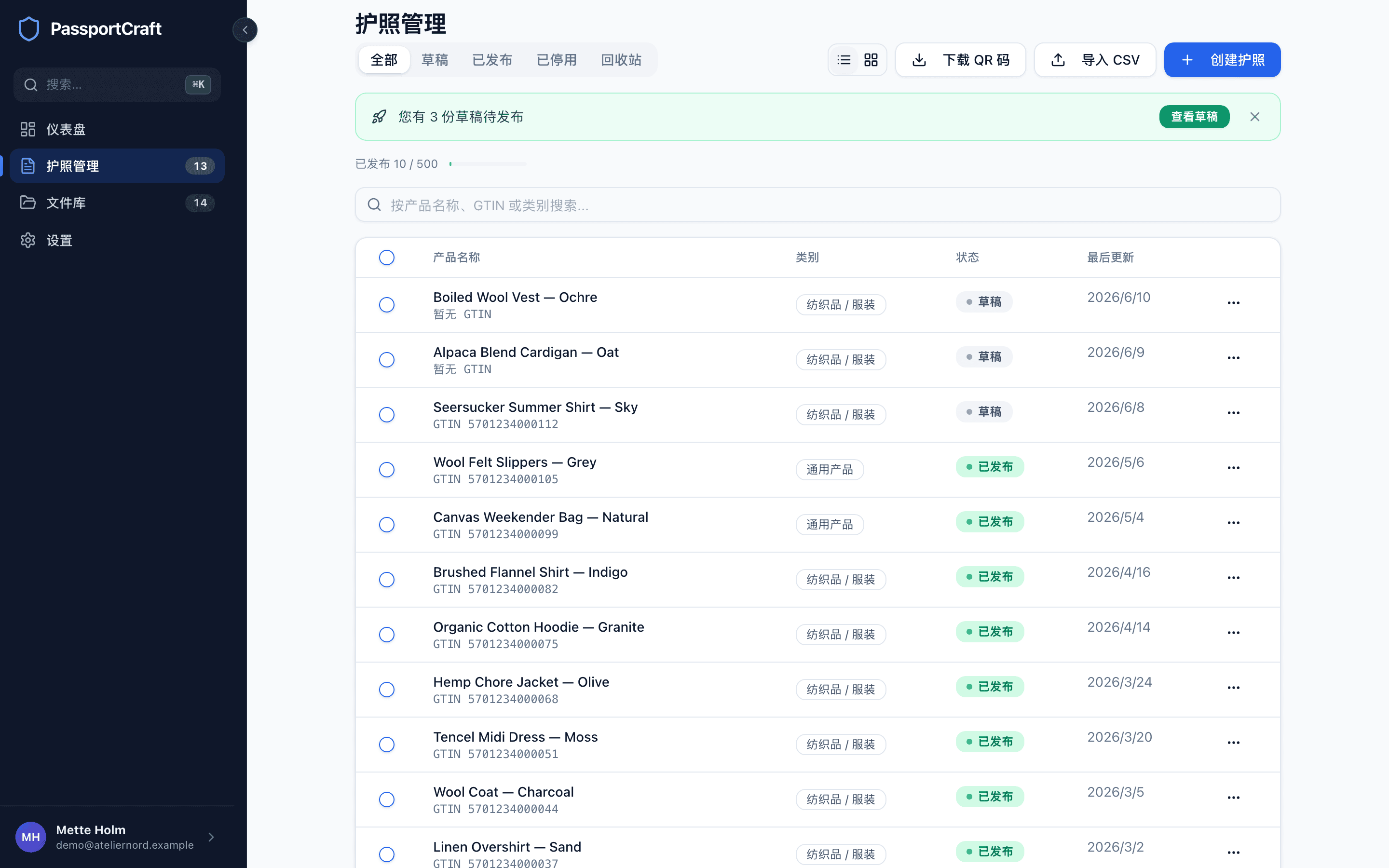
Task: Click the 纺织品 / 服装 tag for Hemp Chore Jacket
Action: pos(840,690)
